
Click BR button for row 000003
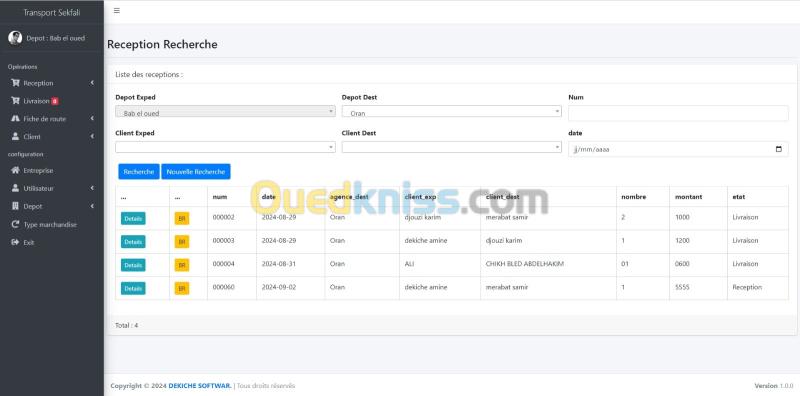(182, 242)
